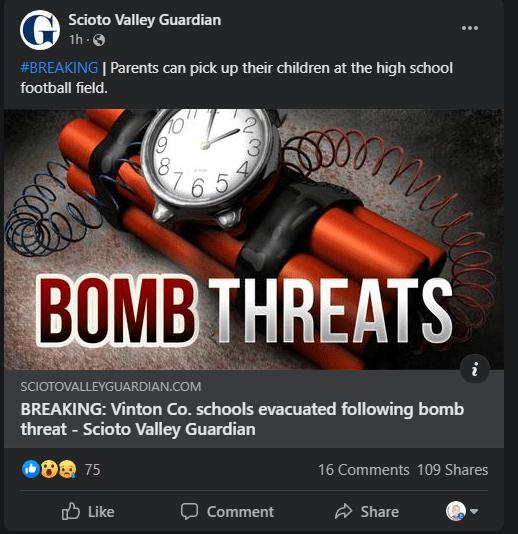Click the blue thumbs-up reaction icon
This screenshot has height=534, width=518.
[31, 469]
